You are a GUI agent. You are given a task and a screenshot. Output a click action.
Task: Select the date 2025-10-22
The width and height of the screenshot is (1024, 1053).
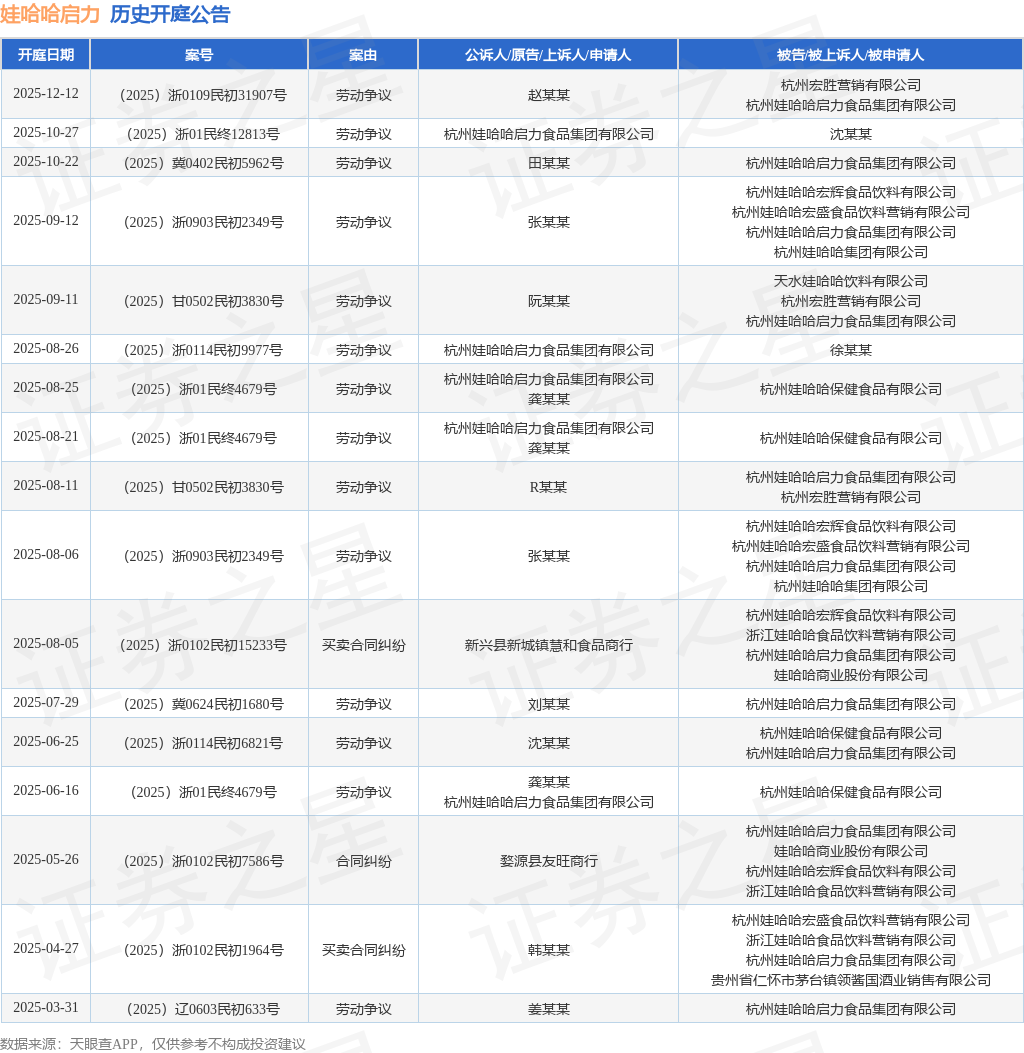click(x=46, y=162)
